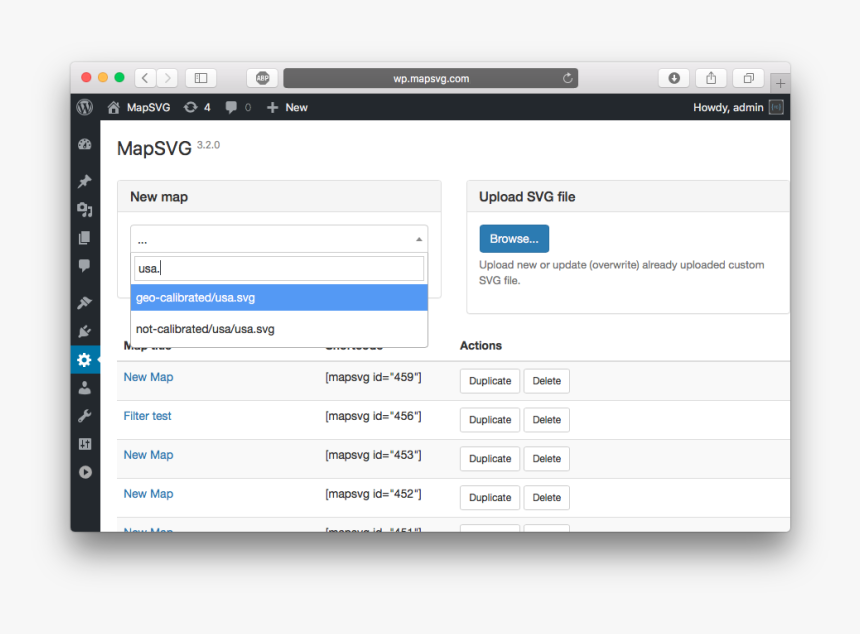Open the comments bubble in admin bar
Viewport: 860px width, 634px height.
(238, 107)
